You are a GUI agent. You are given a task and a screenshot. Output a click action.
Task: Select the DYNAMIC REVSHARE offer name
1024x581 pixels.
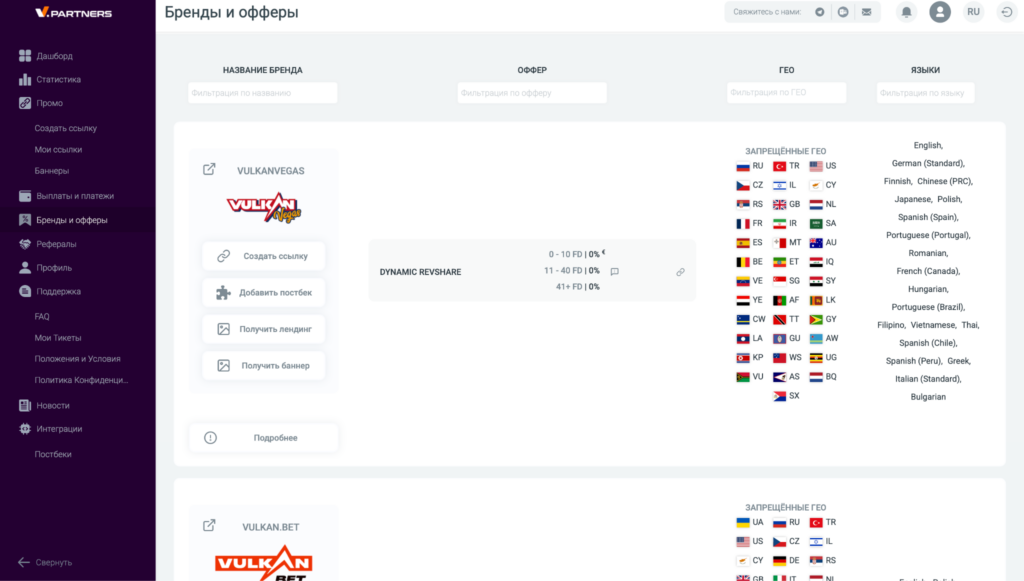pos(421,272)
